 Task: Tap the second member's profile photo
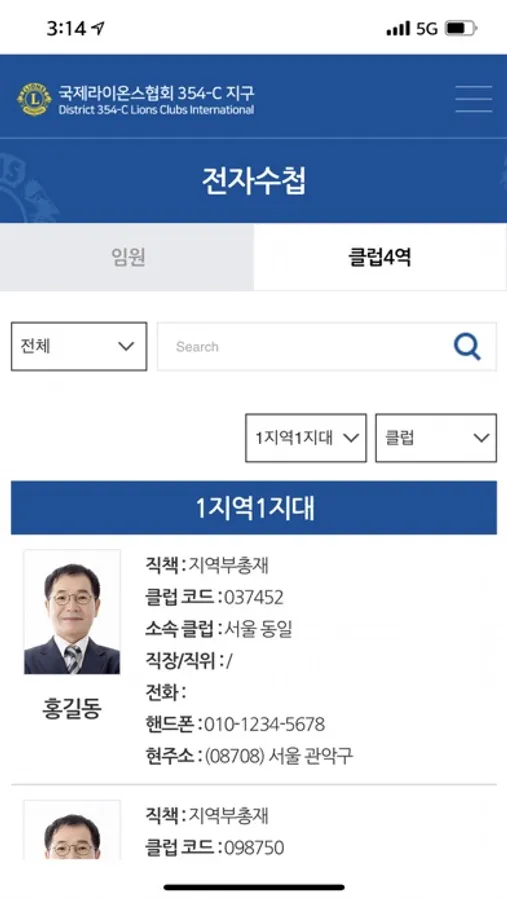coord(72,830)
